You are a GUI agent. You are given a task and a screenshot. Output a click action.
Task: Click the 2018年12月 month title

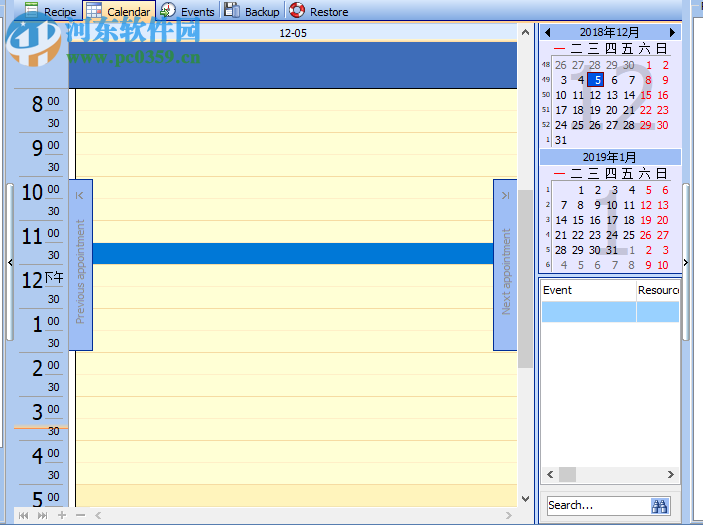(x=609, y=32)
